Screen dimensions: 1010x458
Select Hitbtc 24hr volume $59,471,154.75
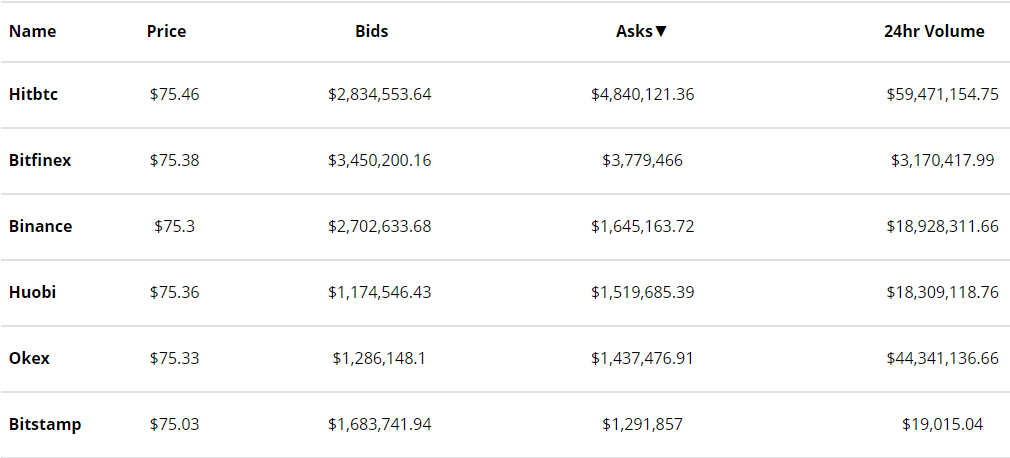coord(942,94)
